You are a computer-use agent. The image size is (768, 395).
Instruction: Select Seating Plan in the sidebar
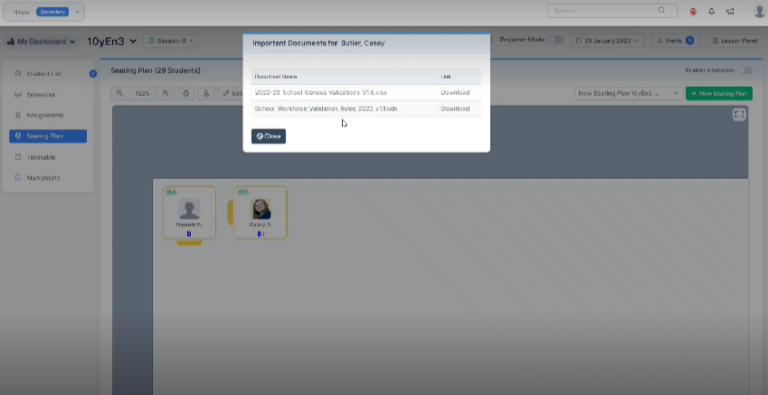48,136
